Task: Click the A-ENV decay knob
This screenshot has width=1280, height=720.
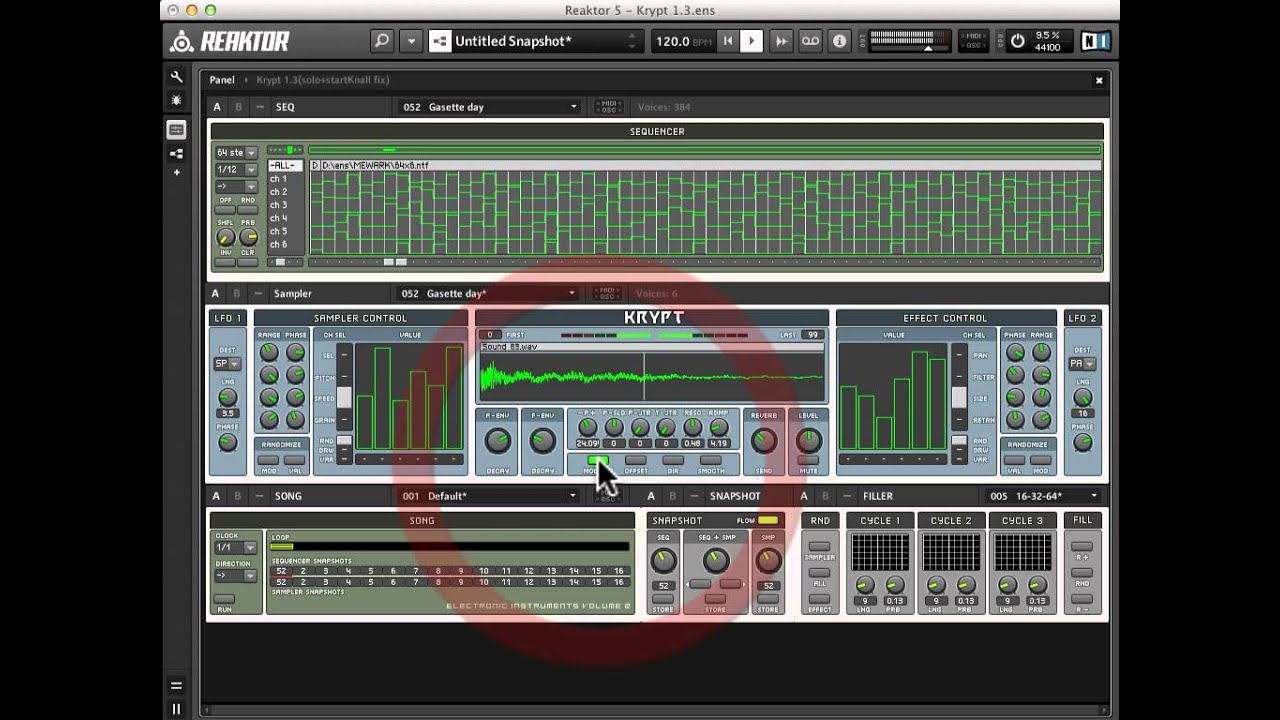Action: [497, 440]
